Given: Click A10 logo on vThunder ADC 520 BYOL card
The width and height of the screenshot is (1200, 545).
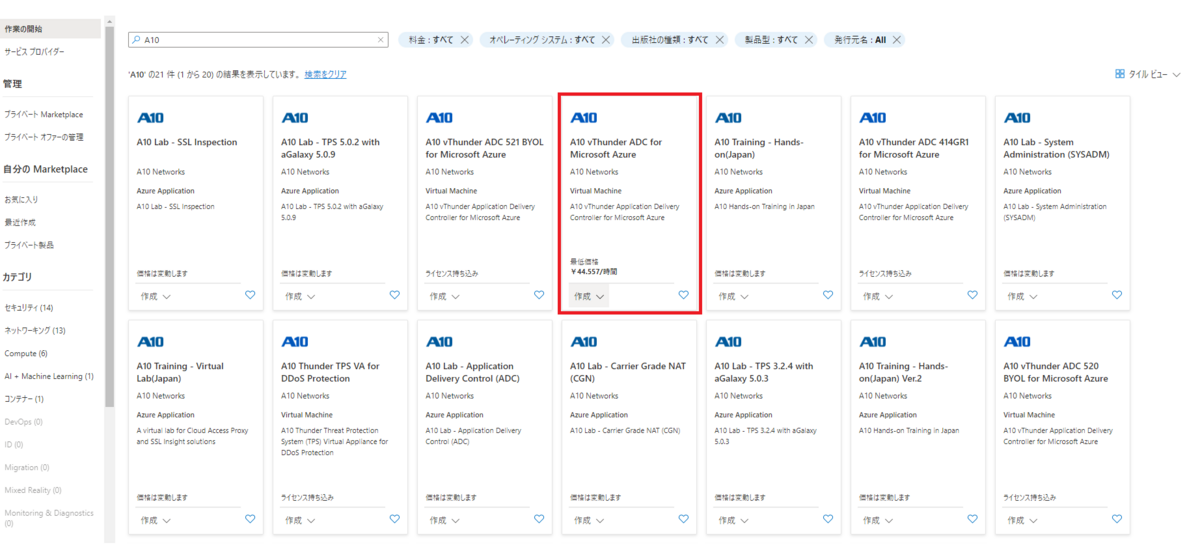Looking at the screenshot, I should coord(1017,342).
